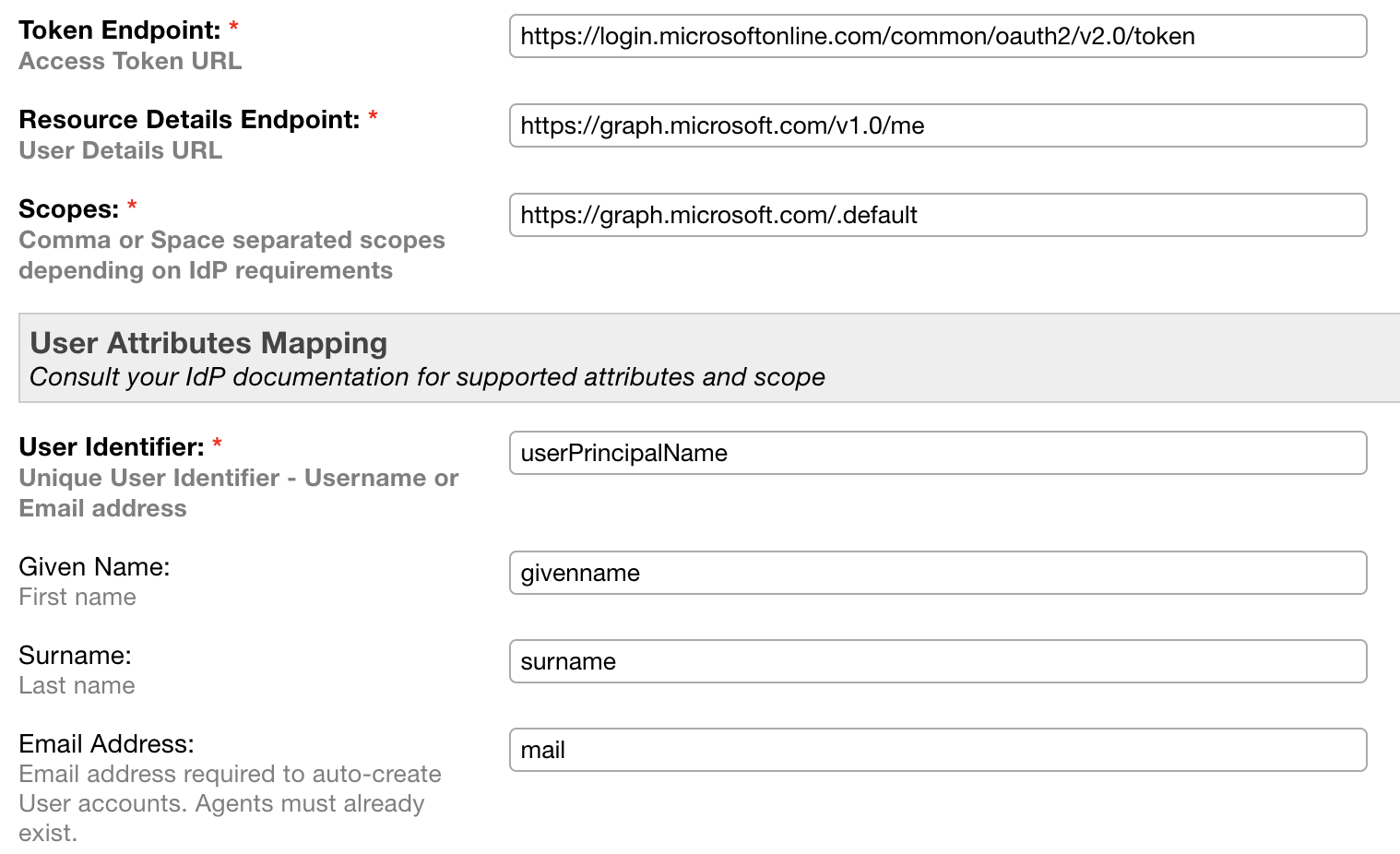Select the mail attribute value

pos(542,750)
